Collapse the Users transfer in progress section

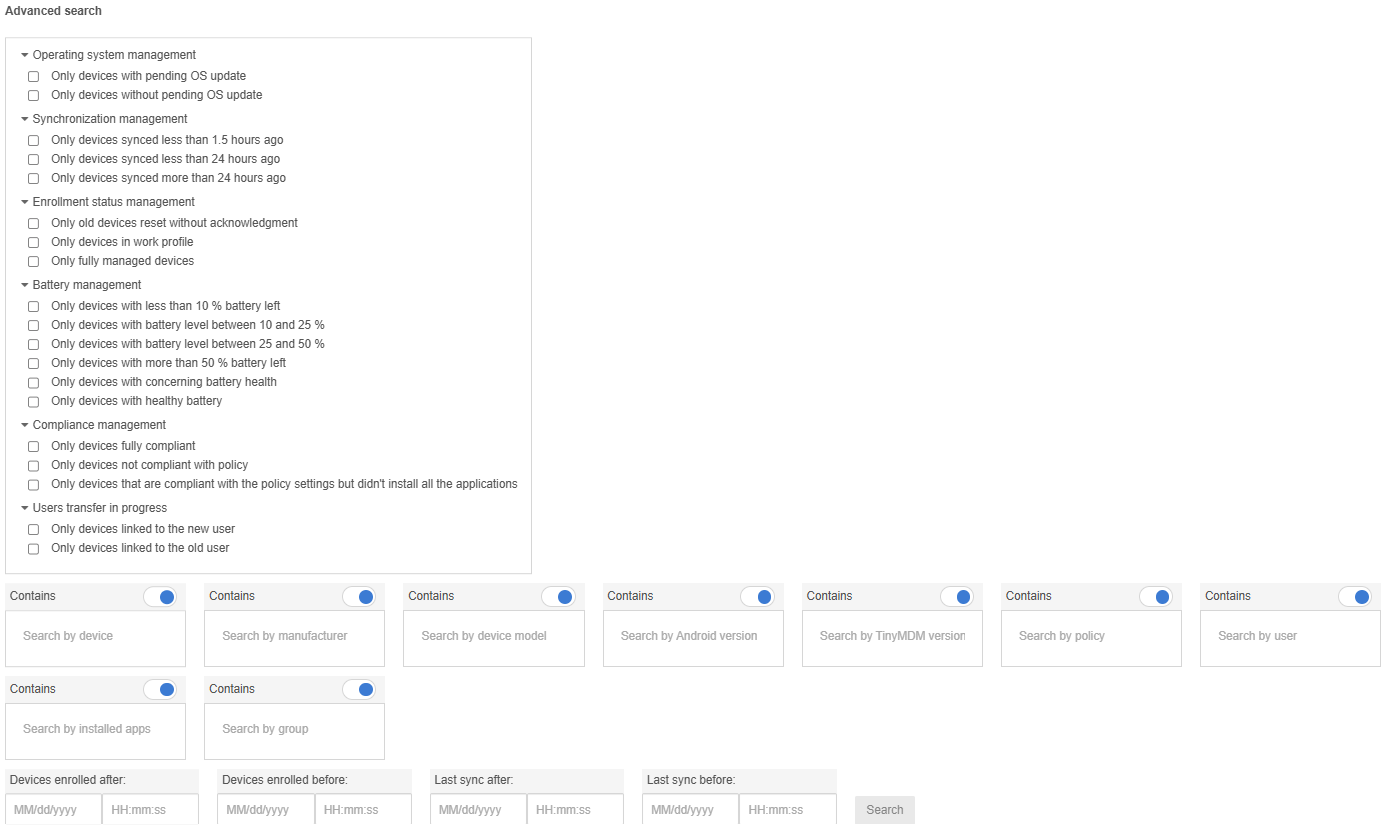click(25, 508)
